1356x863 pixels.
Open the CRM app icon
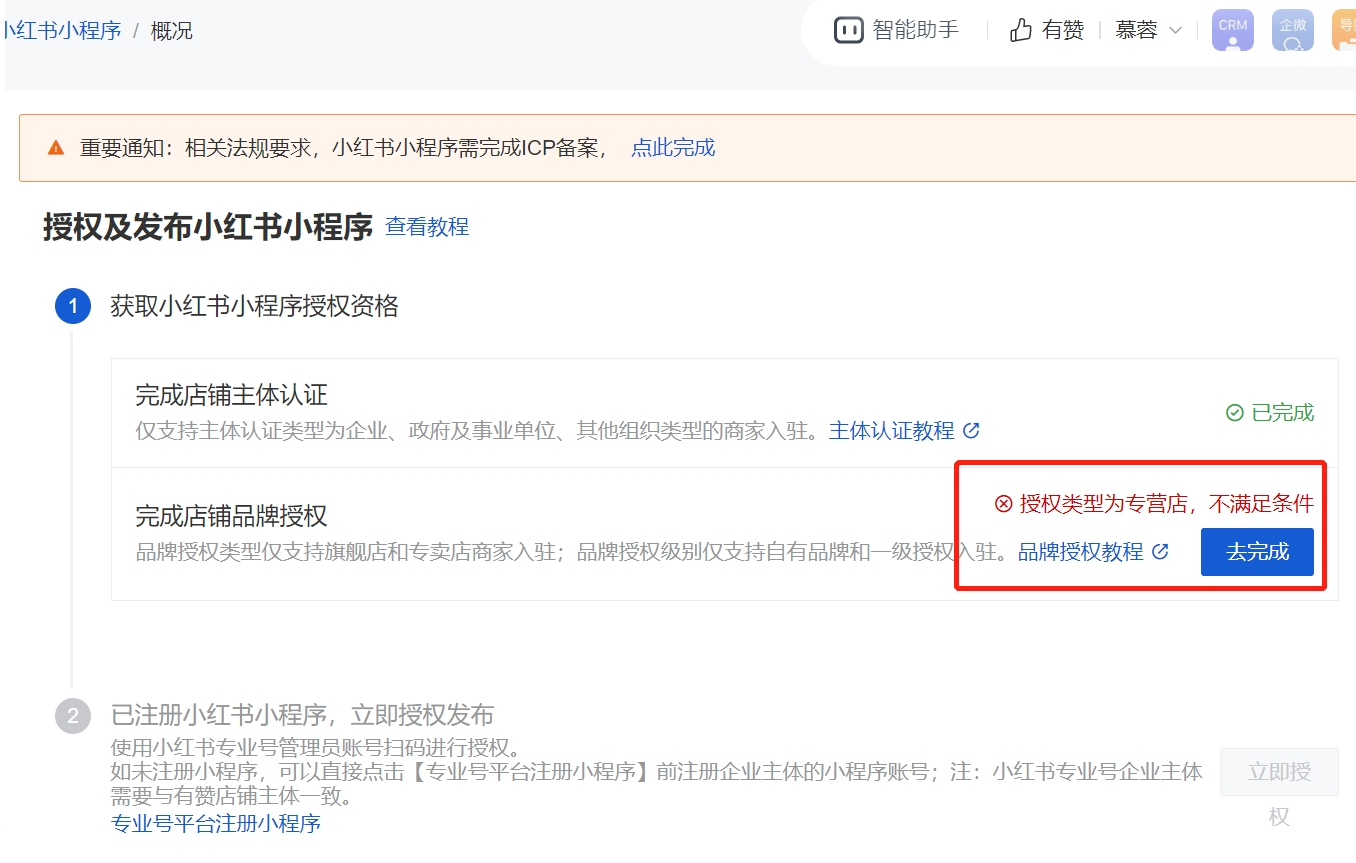tap(1232, 31)
